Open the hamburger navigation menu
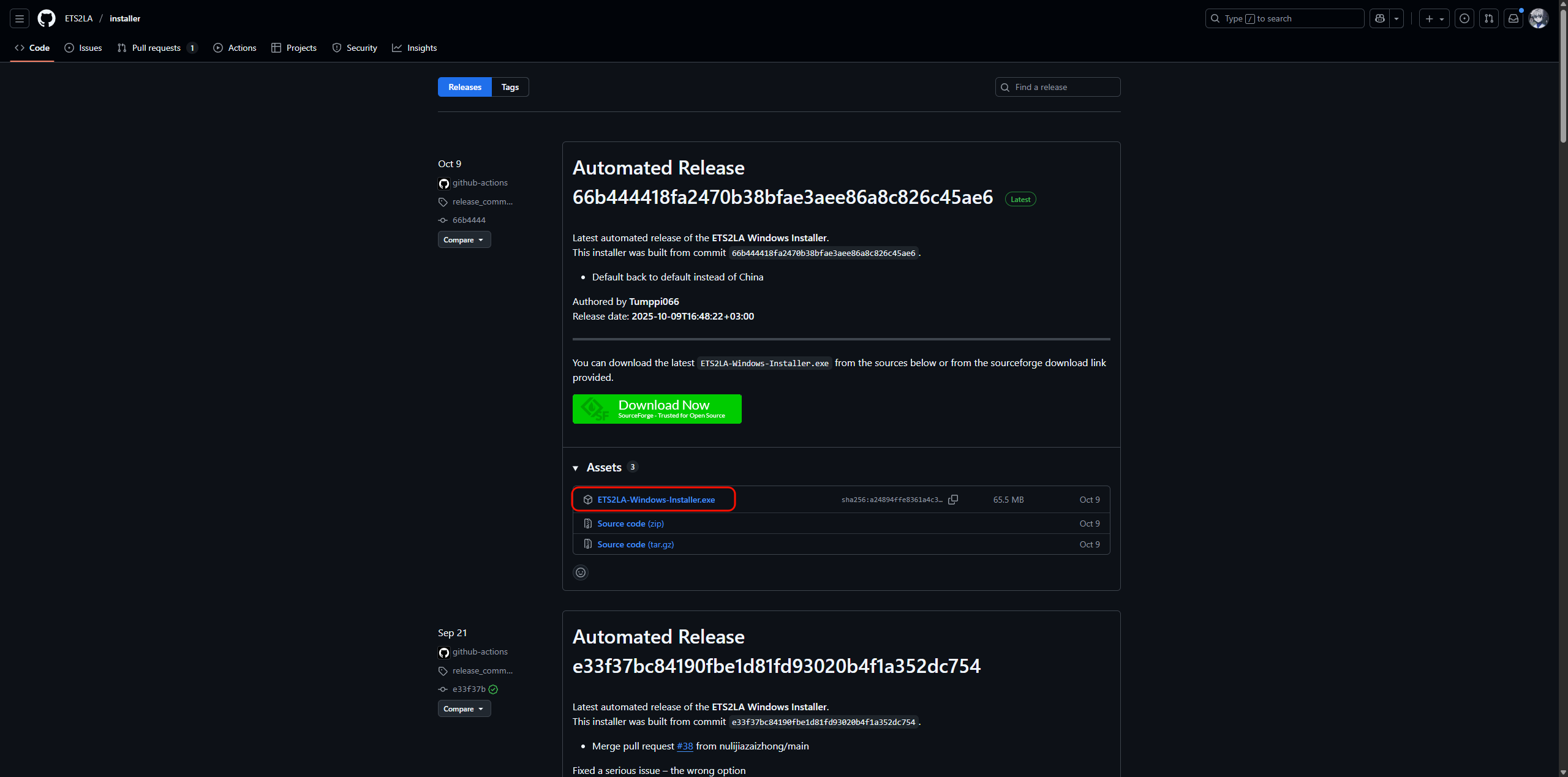The height and width of the screenshot is (777, 1568). pos(20,18)
